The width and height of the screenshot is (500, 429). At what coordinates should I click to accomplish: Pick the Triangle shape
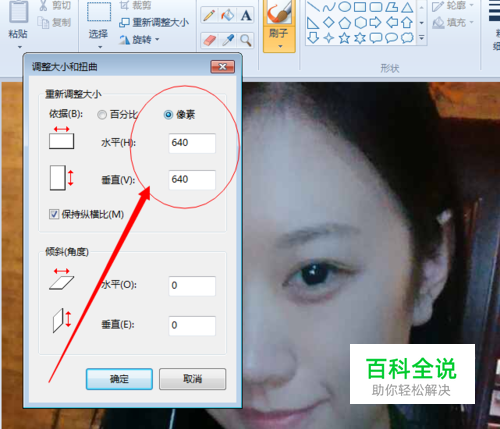point(407,7)
